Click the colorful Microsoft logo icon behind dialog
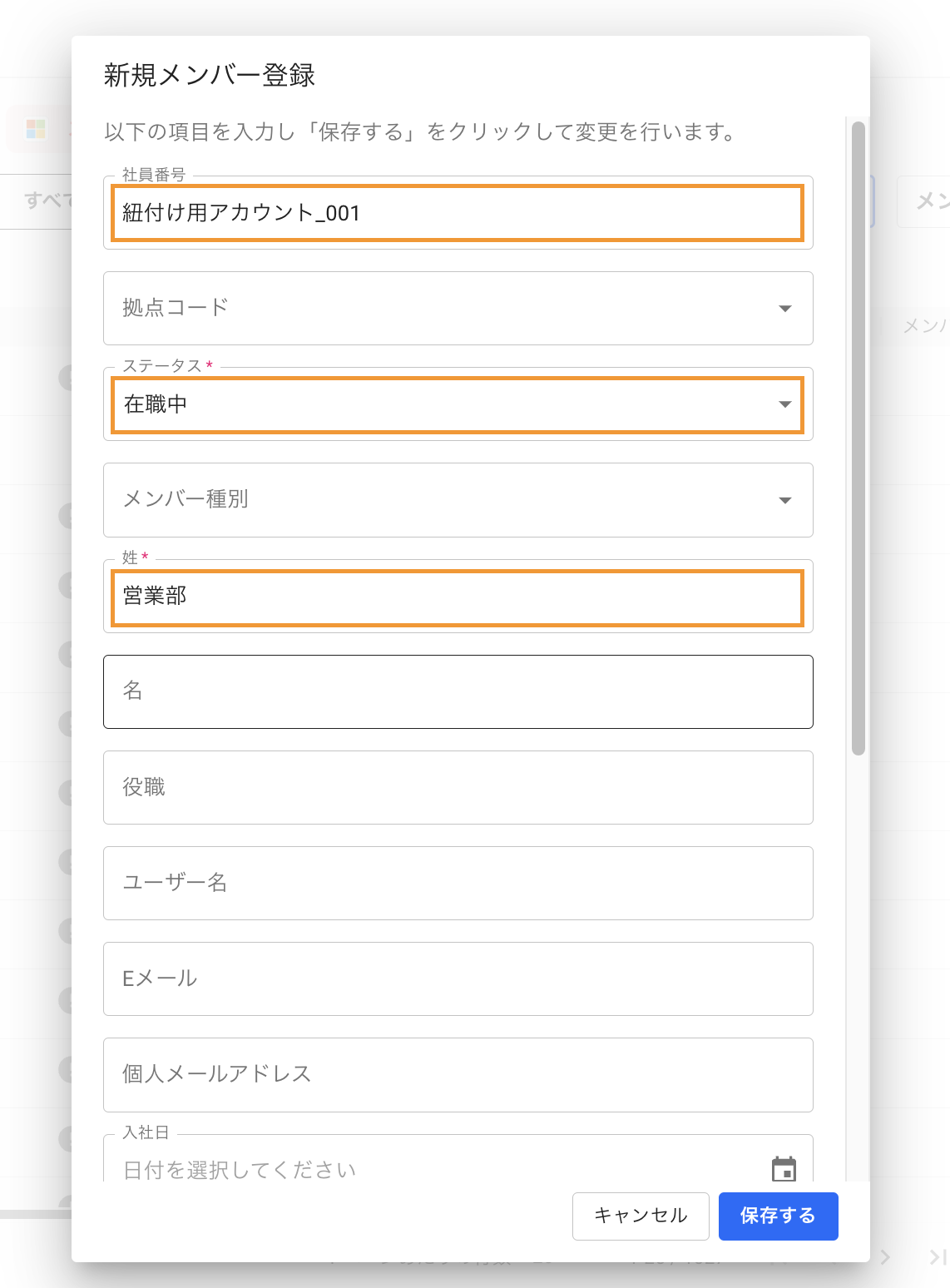 tap(36, 129)
